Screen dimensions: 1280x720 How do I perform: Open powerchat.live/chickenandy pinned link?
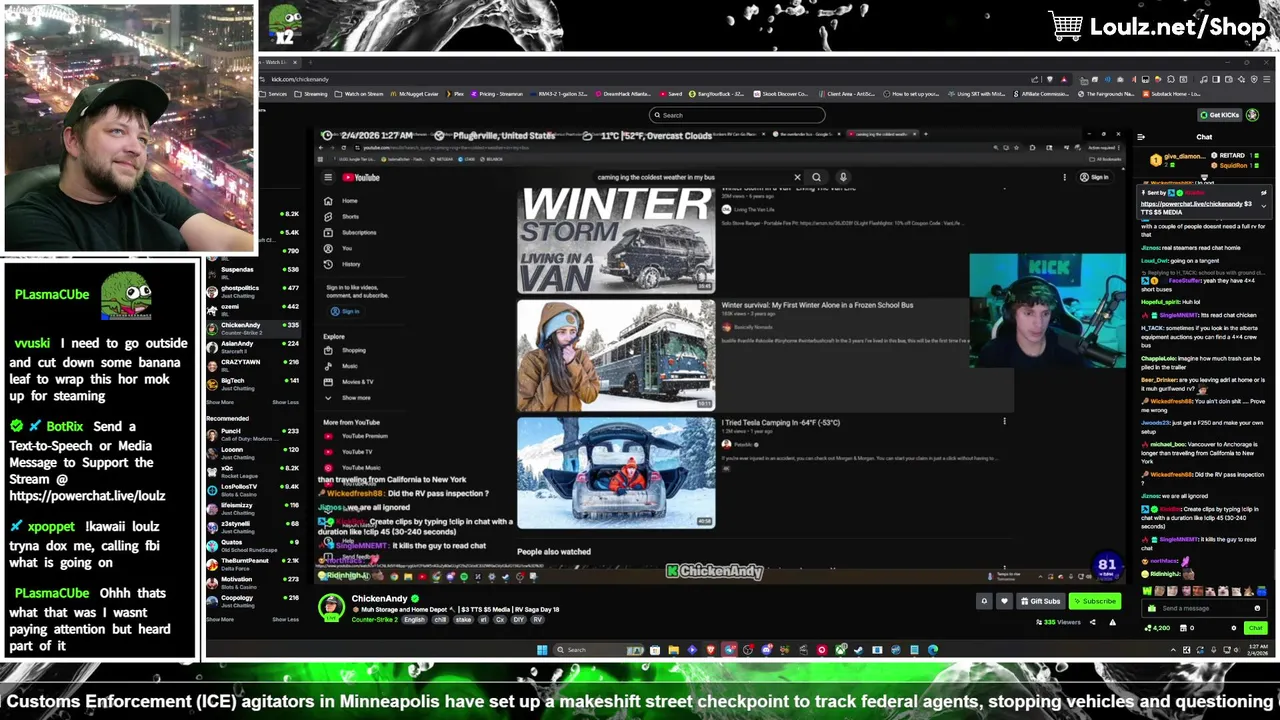1191,204
